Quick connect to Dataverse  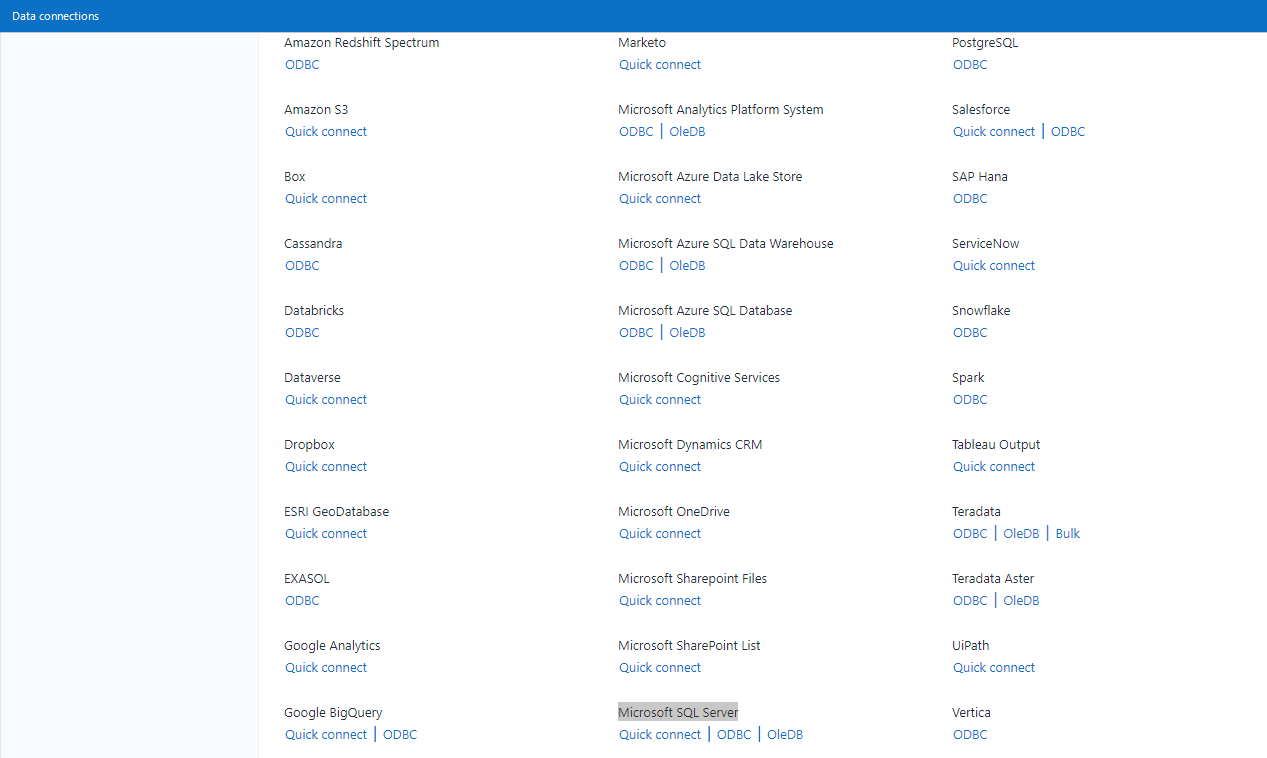tap(325, 399)
